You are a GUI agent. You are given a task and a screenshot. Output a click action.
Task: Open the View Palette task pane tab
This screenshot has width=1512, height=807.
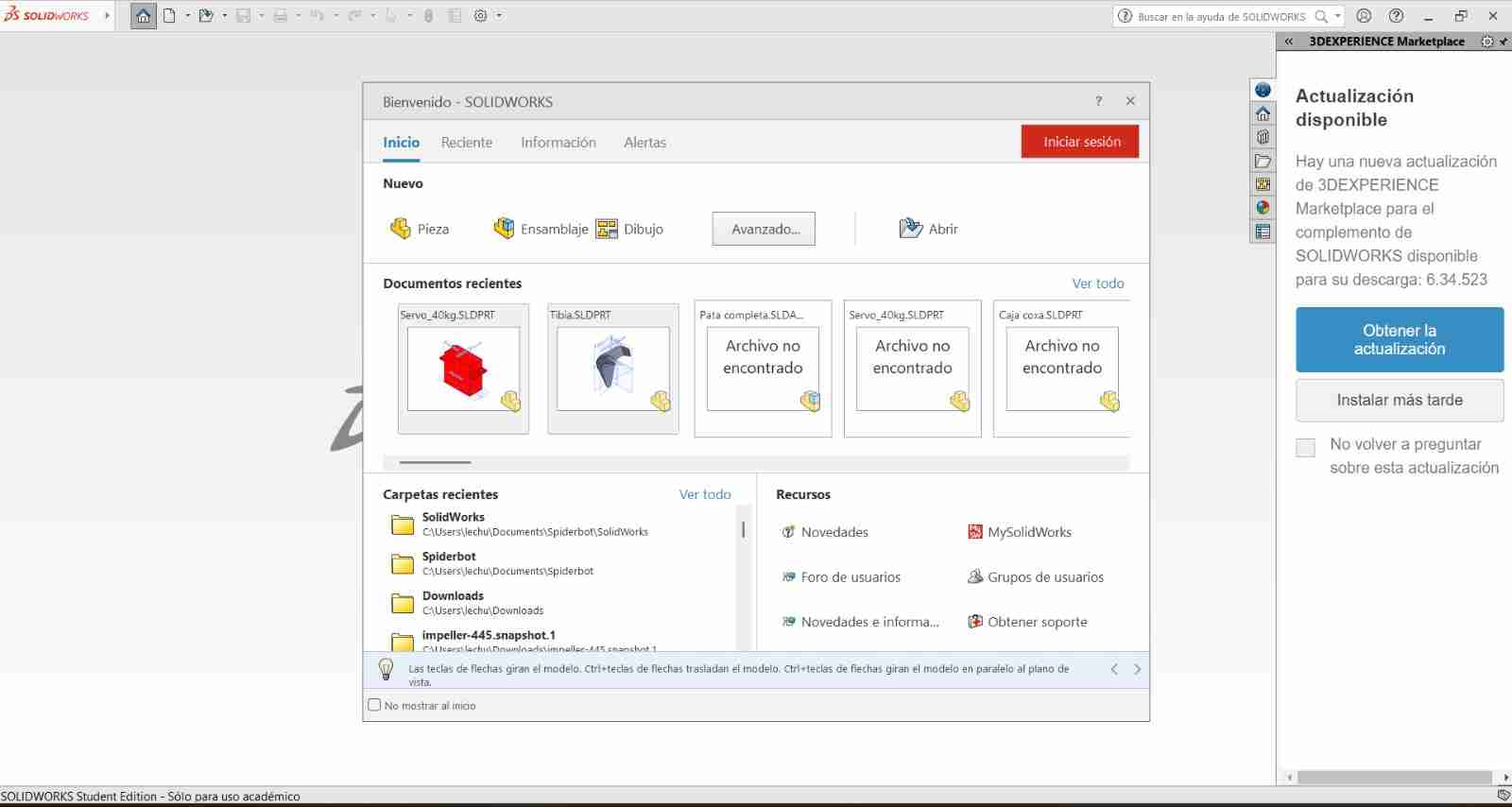pyautogui.click(x=1263, y=184)
